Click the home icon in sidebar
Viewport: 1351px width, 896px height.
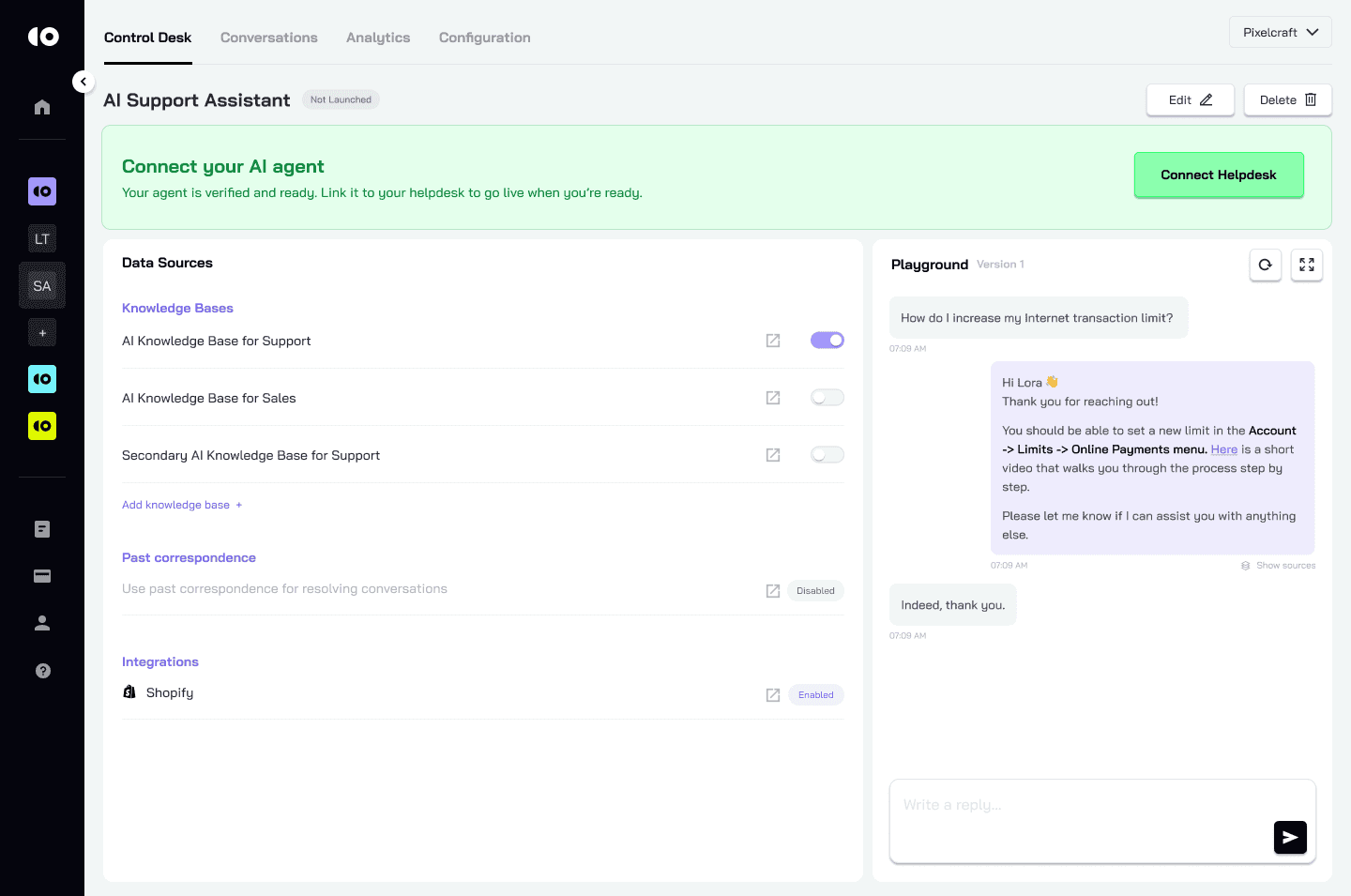(x=42, y=107)
